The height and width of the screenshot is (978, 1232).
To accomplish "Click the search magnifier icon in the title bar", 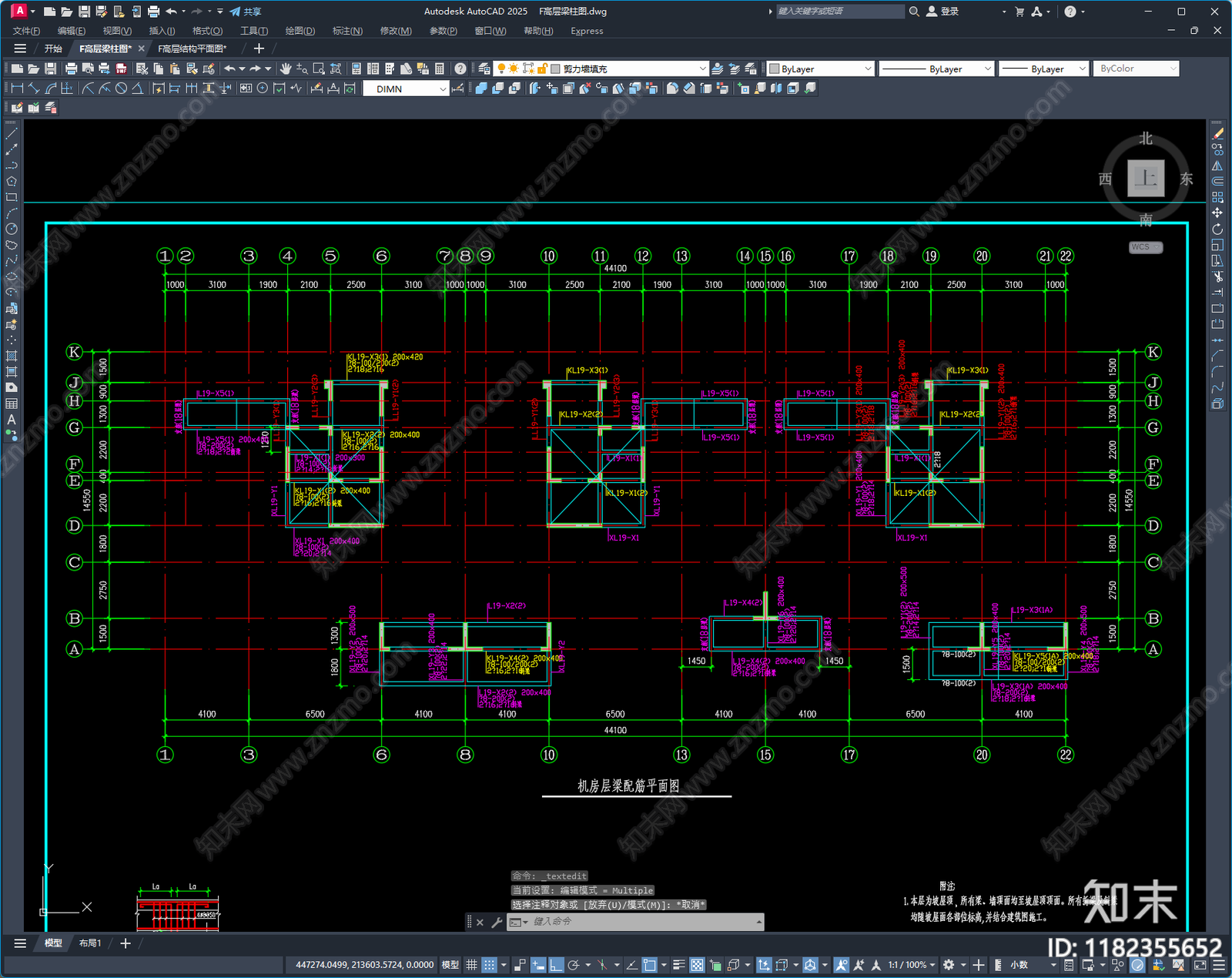I will 914,12.
